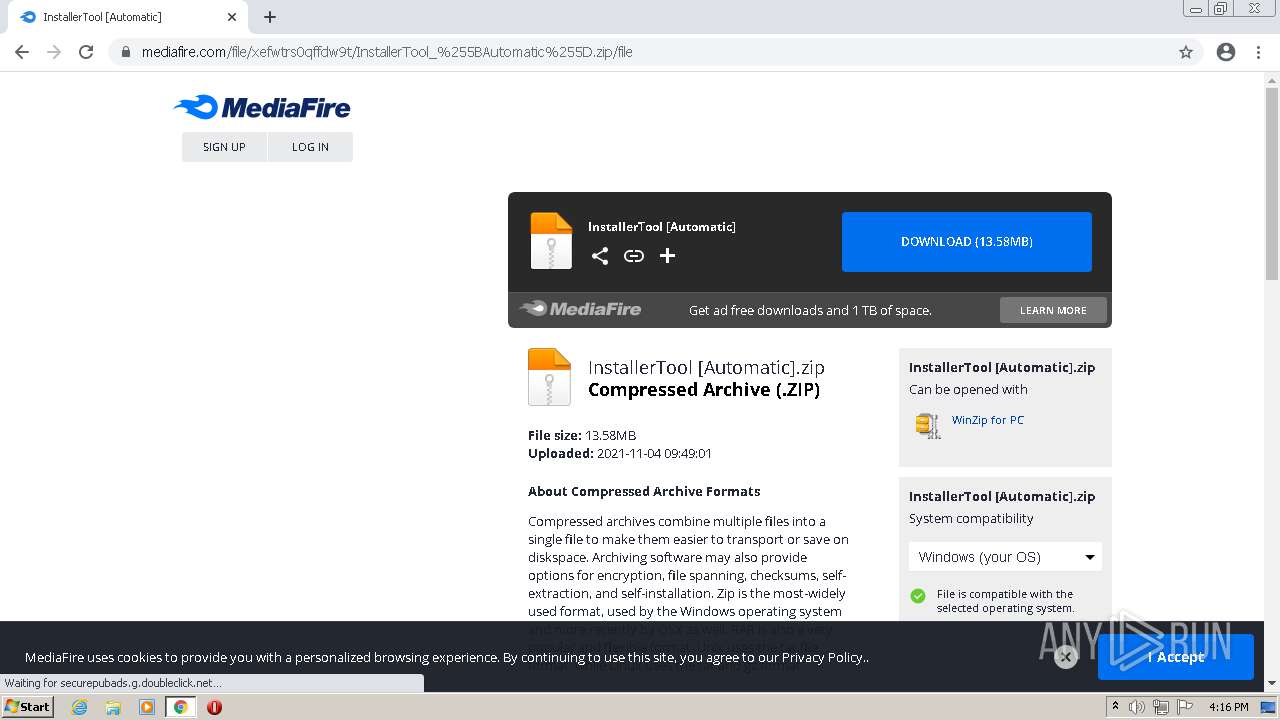
Task: Click Chrome icon in taskbar
Action: point(181,707)
